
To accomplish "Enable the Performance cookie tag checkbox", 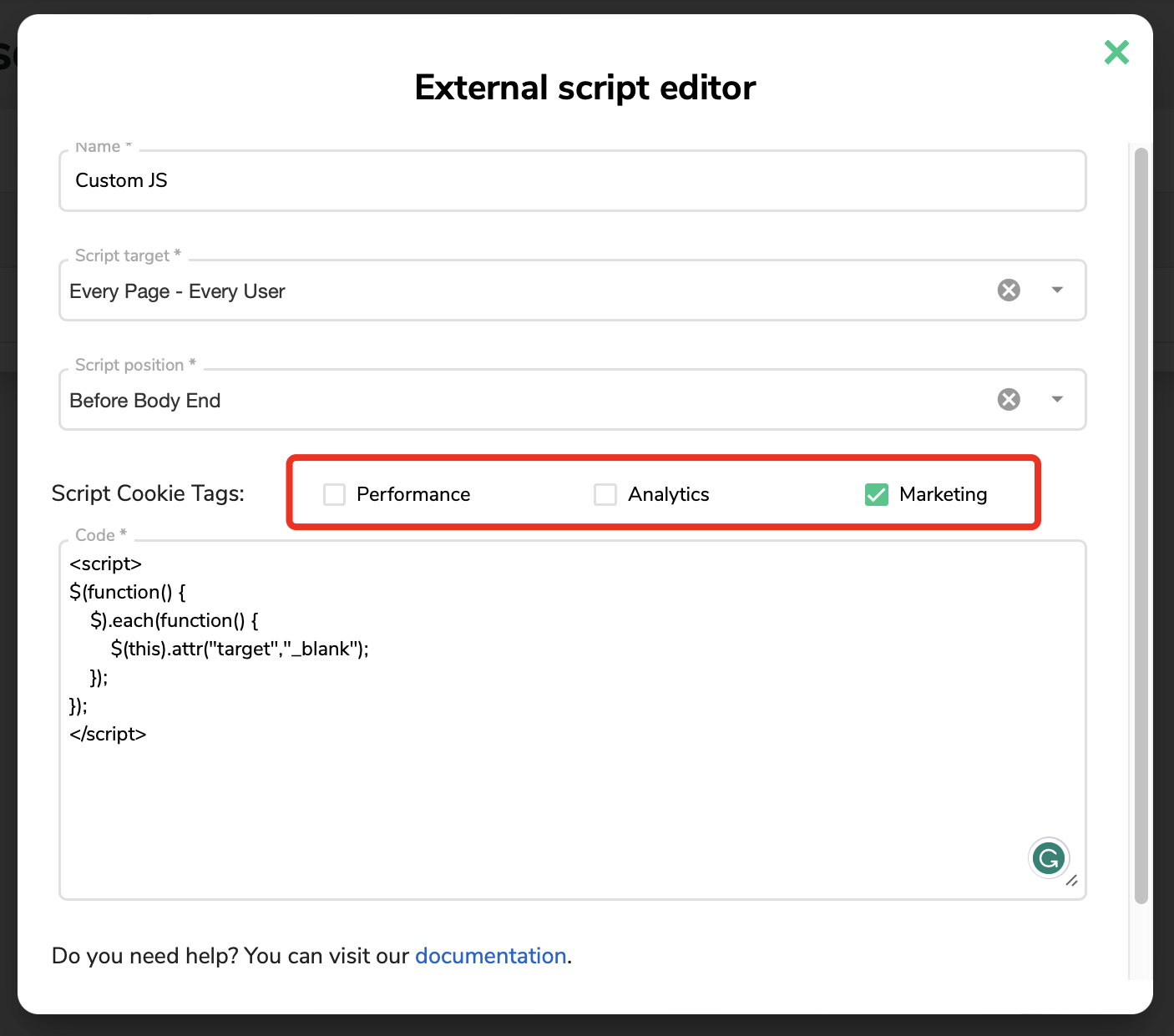I will (x=334, y=494).
